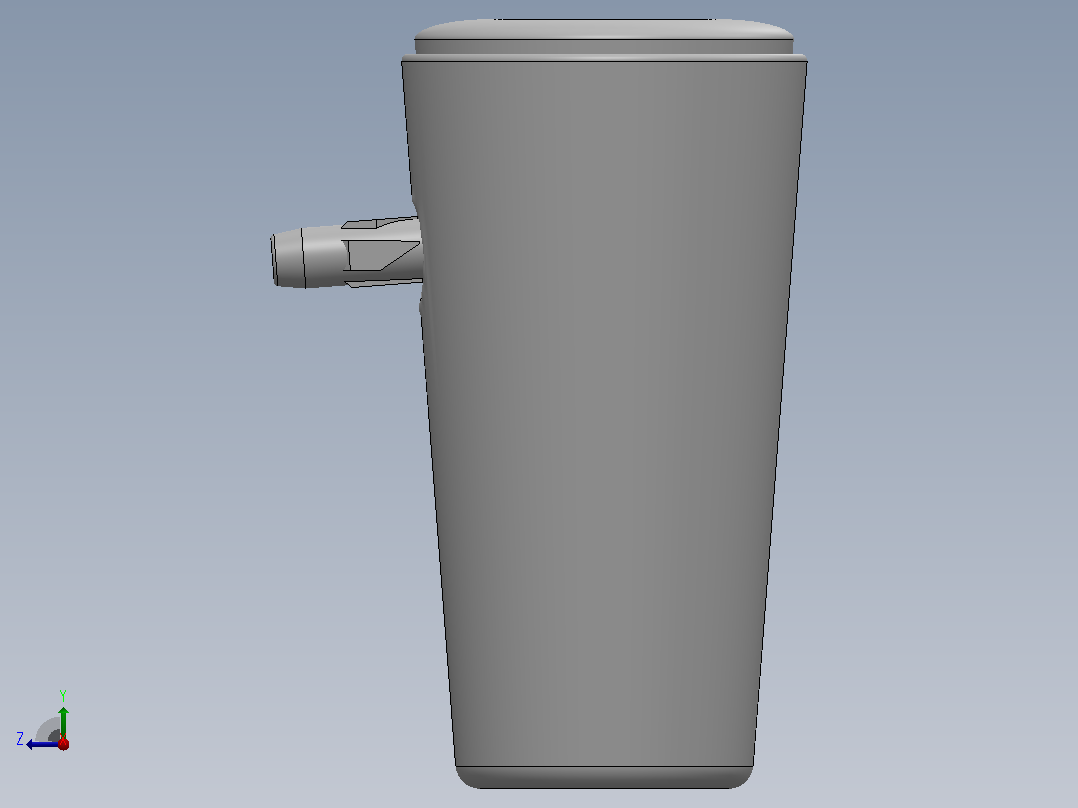Select the cylindrical tip section of spout
1078x808 pixels.
coord(289,258)
